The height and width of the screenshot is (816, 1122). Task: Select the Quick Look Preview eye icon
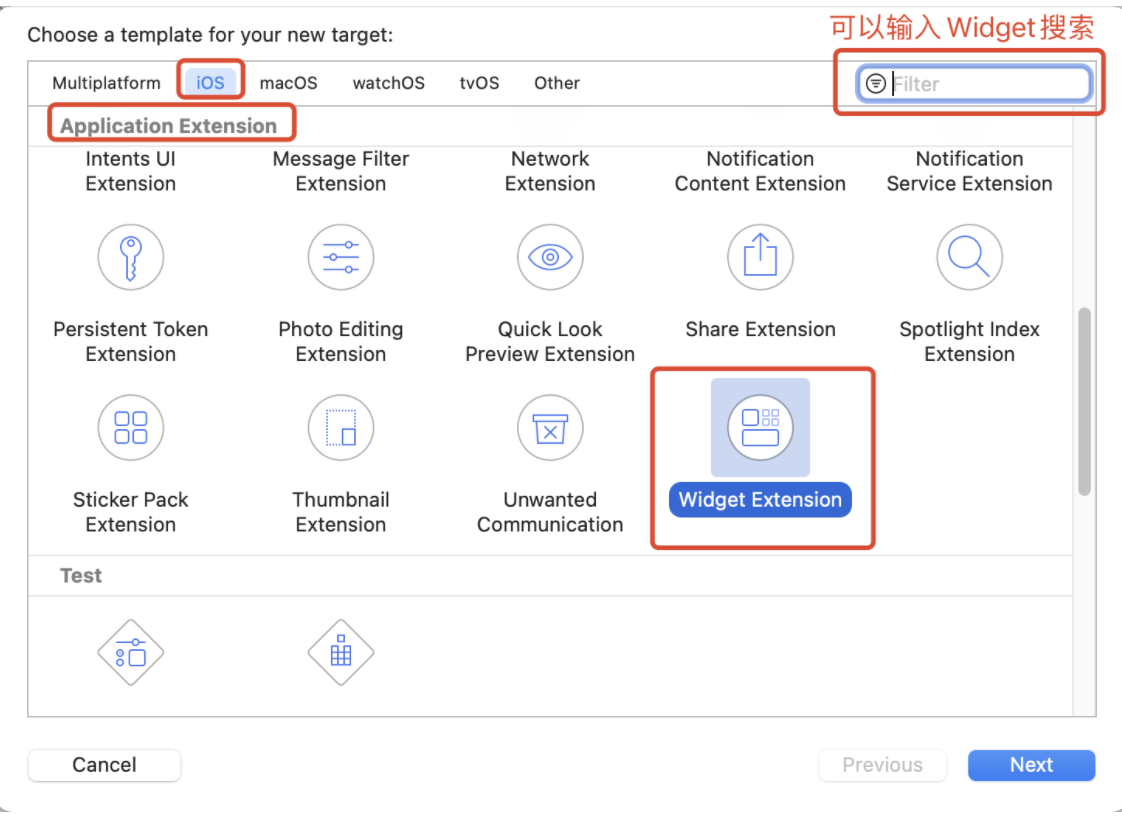[550, 258]
